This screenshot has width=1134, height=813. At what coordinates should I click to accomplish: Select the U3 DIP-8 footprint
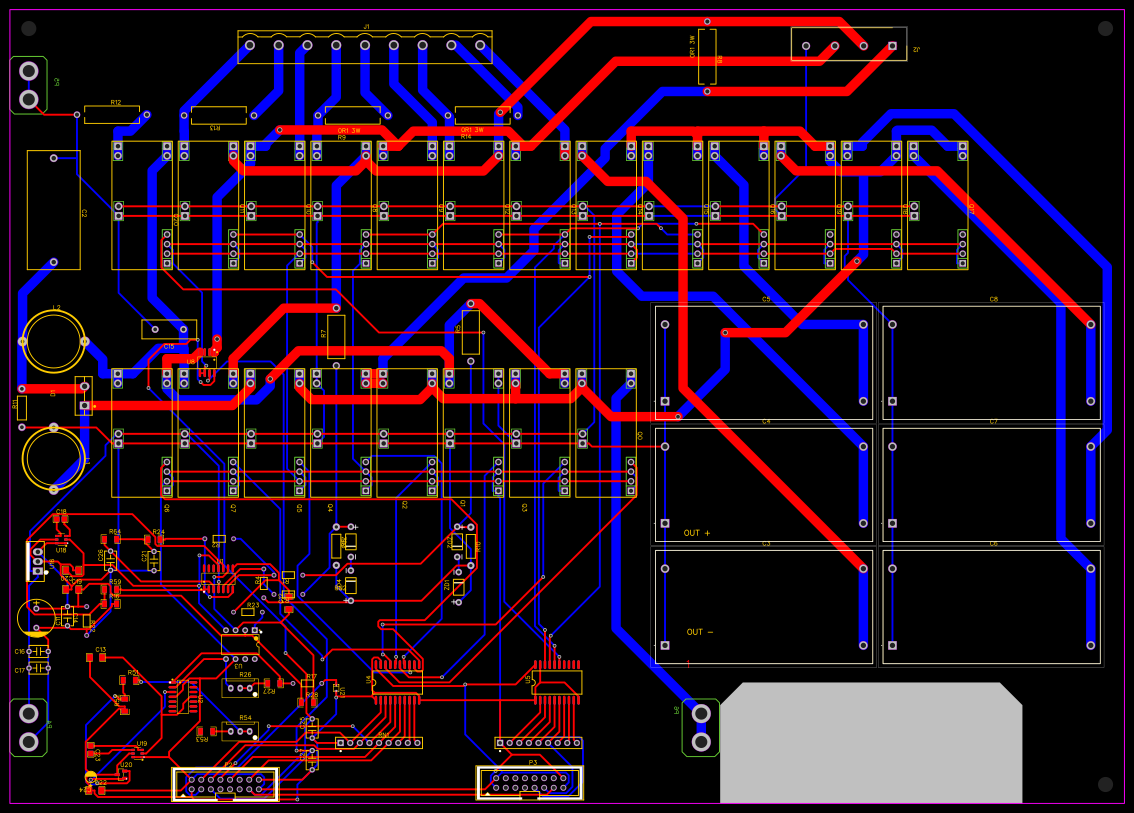[240, 644]
